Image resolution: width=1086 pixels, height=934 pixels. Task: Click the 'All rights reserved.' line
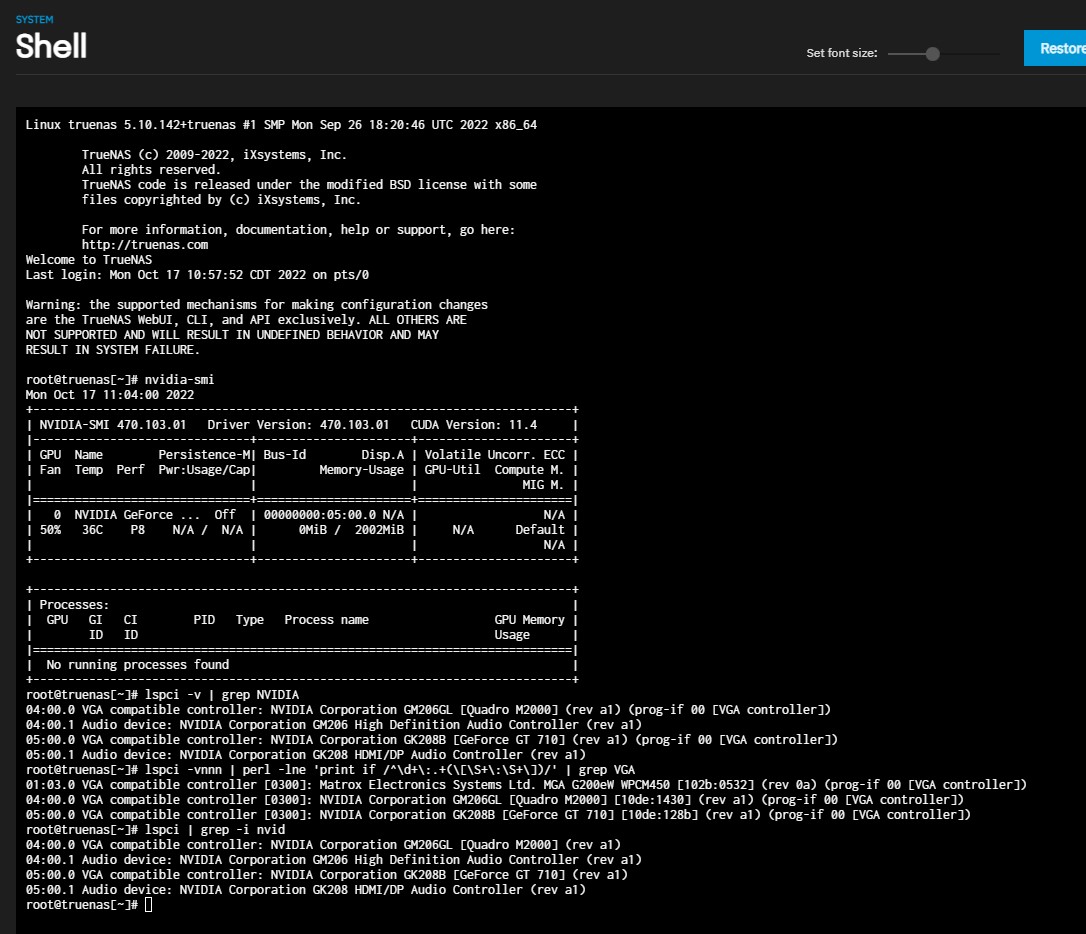click(151, 170)
